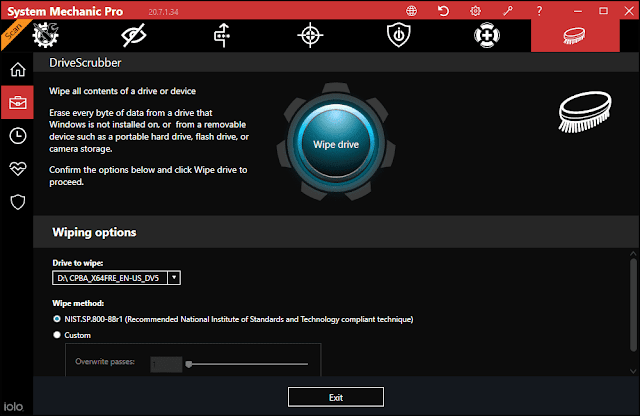Viewport: 640px width, 416px height.
Task: Click the DriveScrubber page title
Action: [85, 63]
